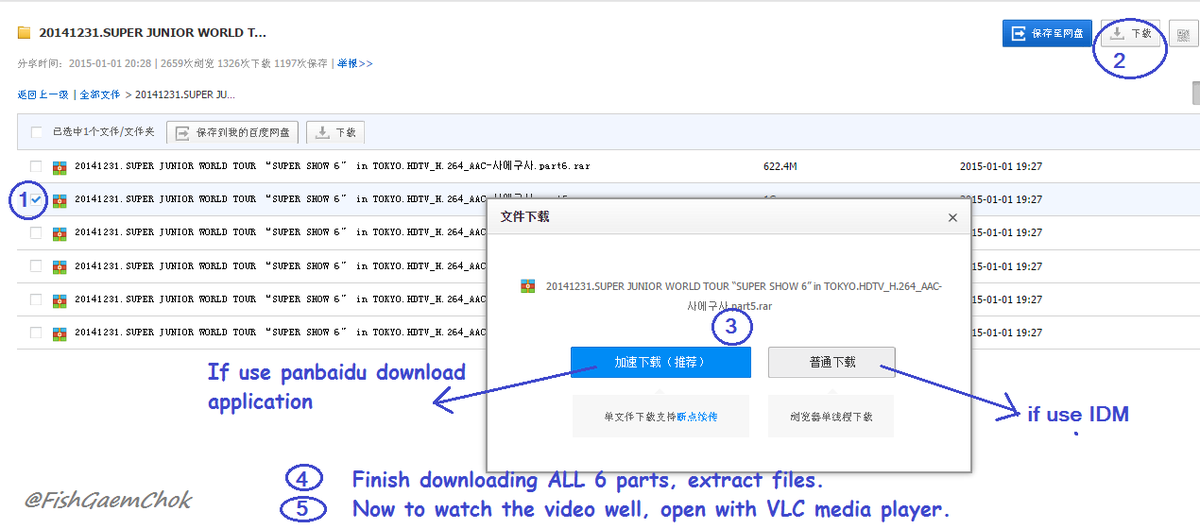Click the 2015-01-01 19:27 date of part6.rar
The width and height of the screenshot is (1200, 529).
point(1001,166)
